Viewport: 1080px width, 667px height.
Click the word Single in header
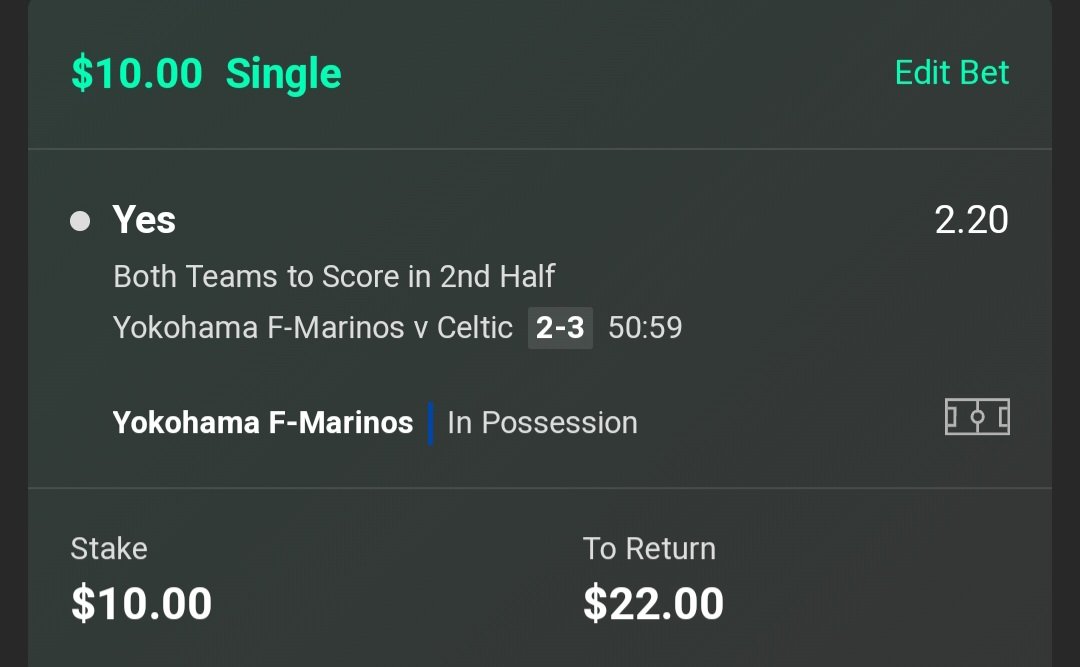click(284, 73)
